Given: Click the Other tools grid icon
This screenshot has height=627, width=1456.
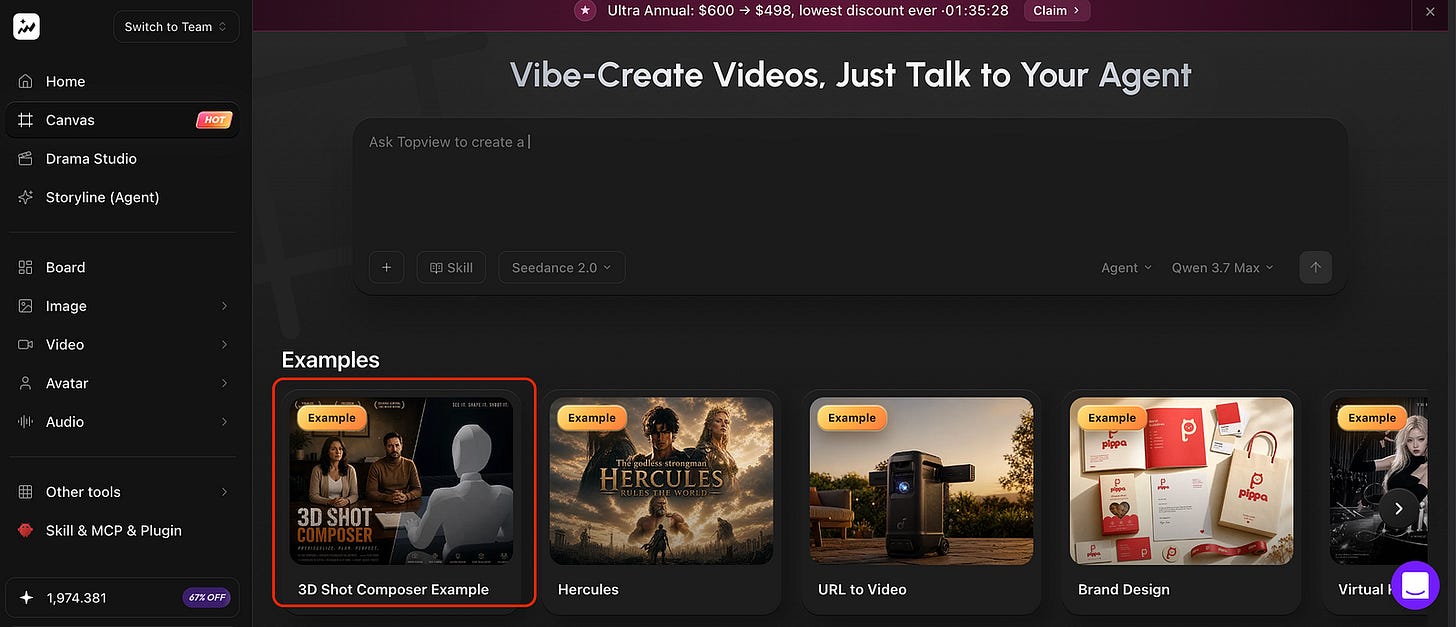Looking at the screenshot, I should [x=26, y=492].
